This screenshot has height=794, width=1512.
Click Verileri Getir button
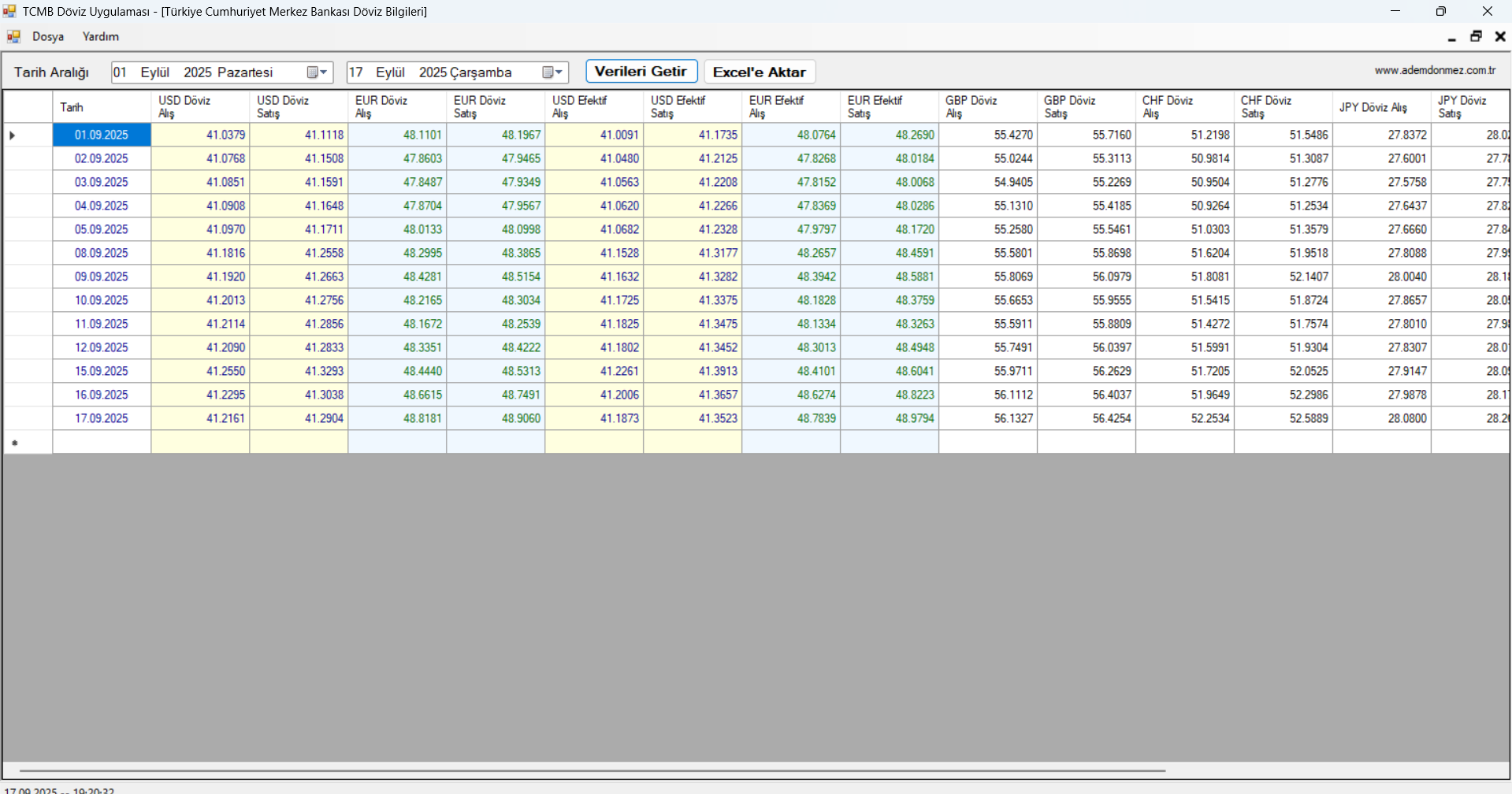(641, 71)
